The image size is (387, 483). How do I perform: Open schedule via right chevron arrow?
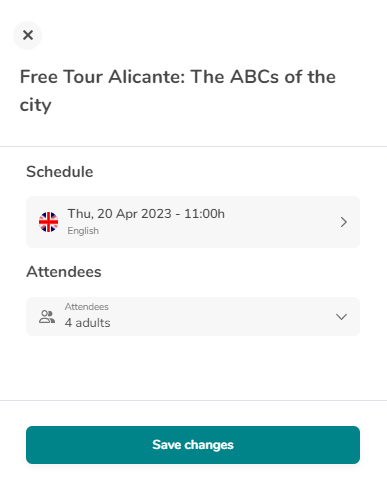pyautogui.click(x=344, y=222)
